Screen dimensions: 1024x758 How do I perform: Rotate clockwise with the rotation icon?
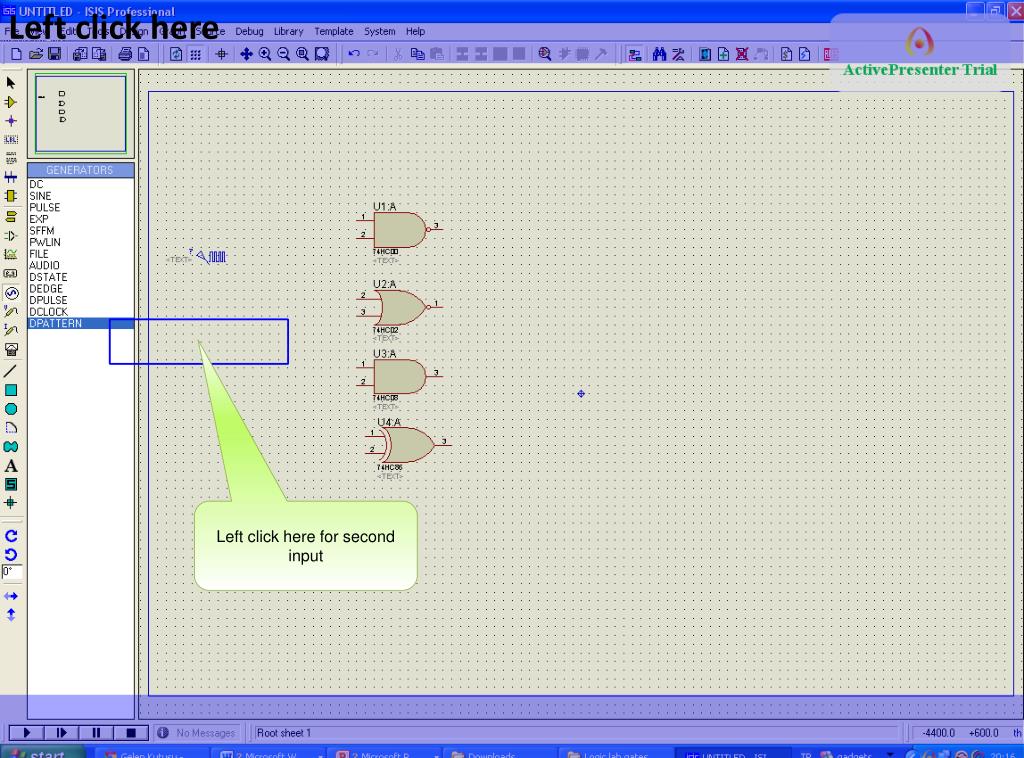11,536
